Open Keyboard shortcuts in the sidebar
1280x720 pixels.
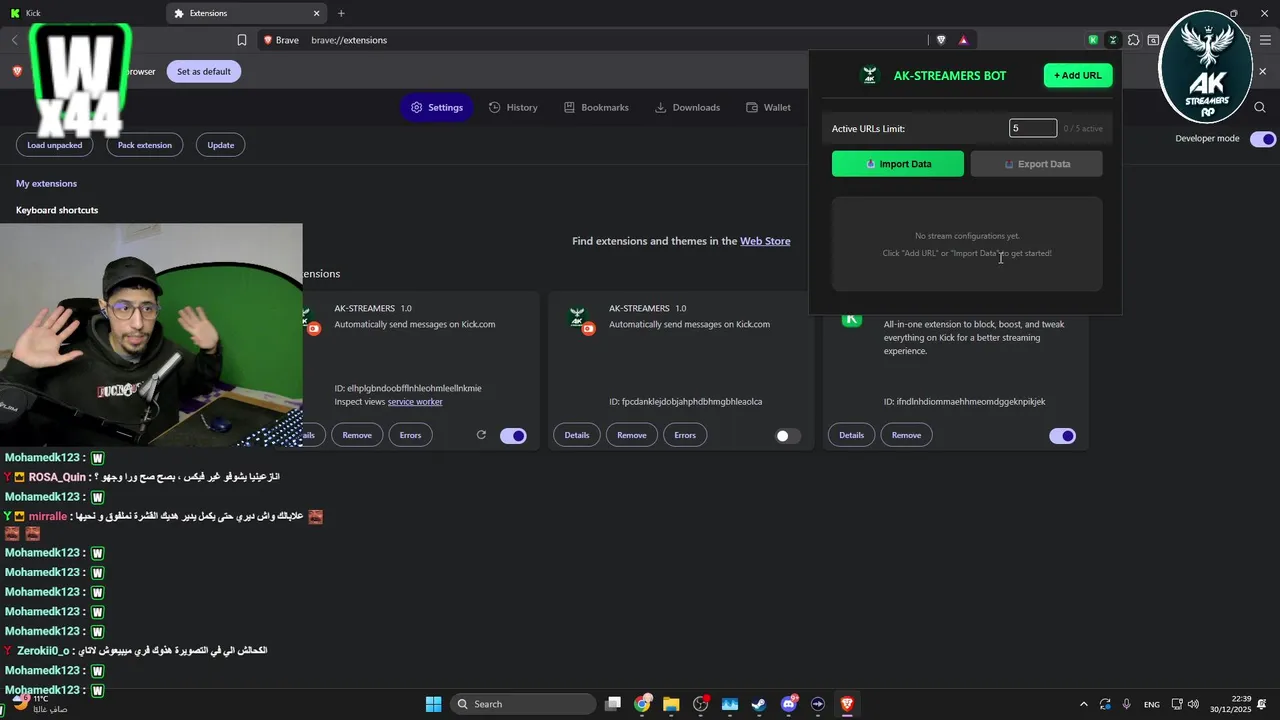tap(57, 210)
